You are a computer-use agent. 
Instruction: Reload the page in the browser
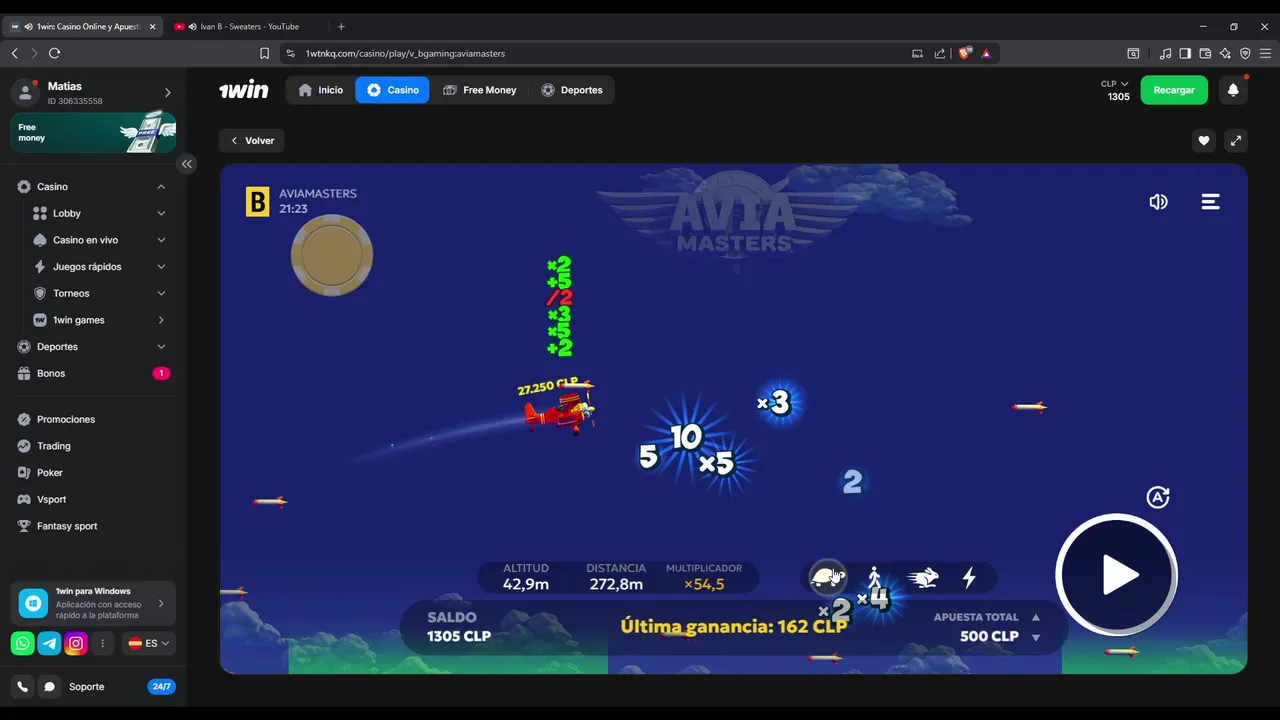[x=54, y=53]
